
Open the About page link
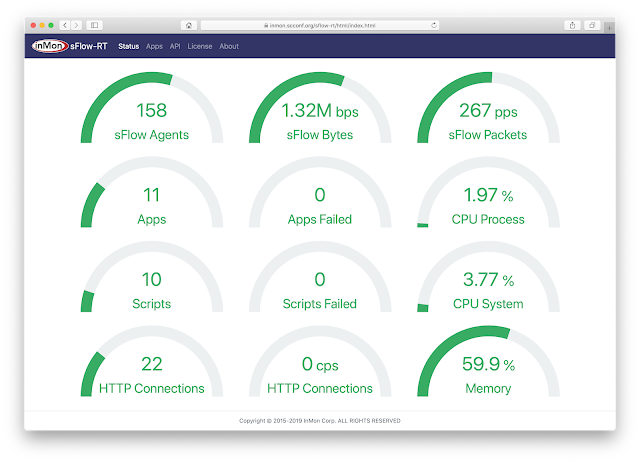click(x=229, y=47)
